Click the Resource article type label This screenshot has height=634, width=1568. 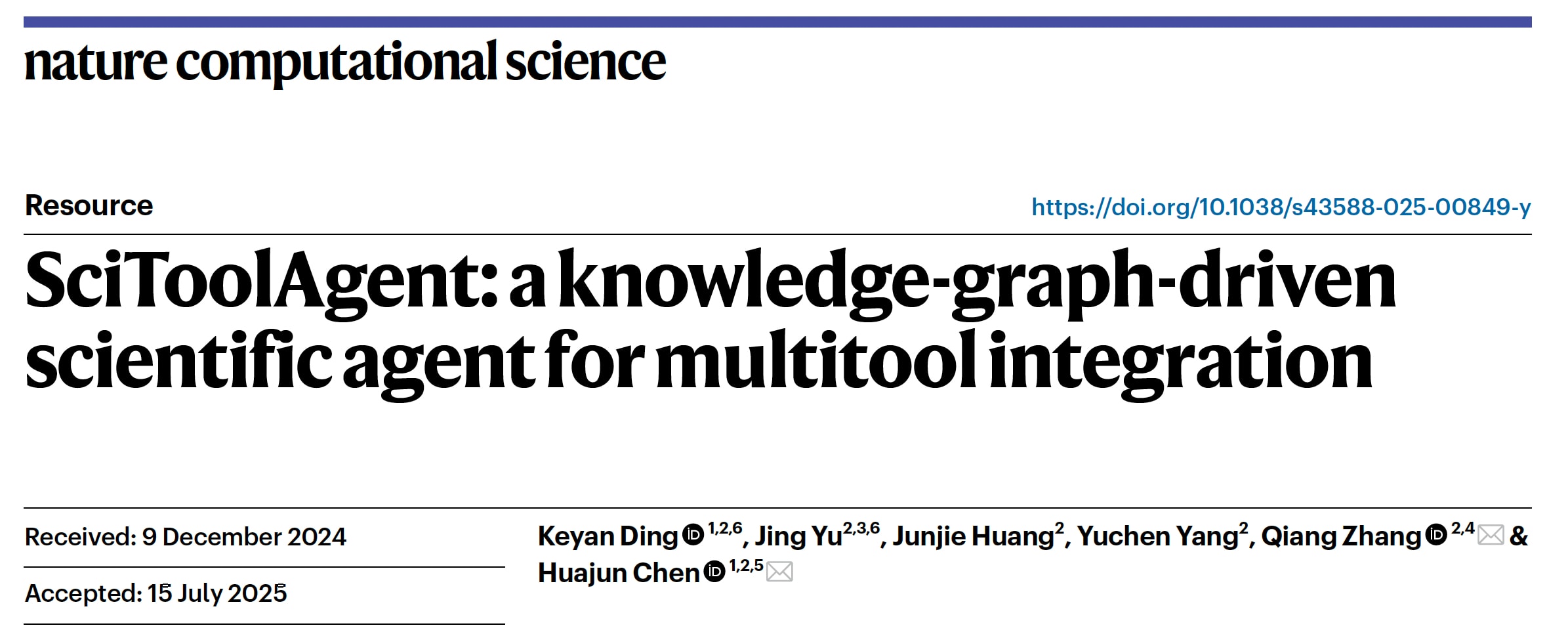coord(89,206)
